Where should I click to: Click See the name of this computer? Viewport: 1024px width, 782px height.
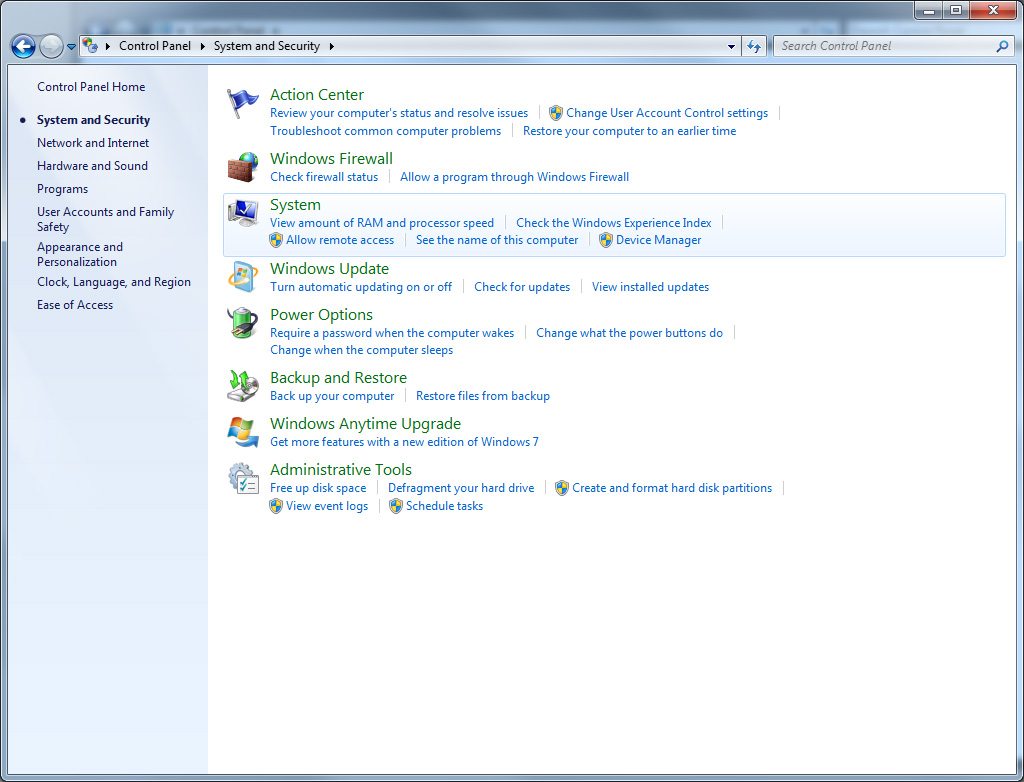click(x=497, y=240)
